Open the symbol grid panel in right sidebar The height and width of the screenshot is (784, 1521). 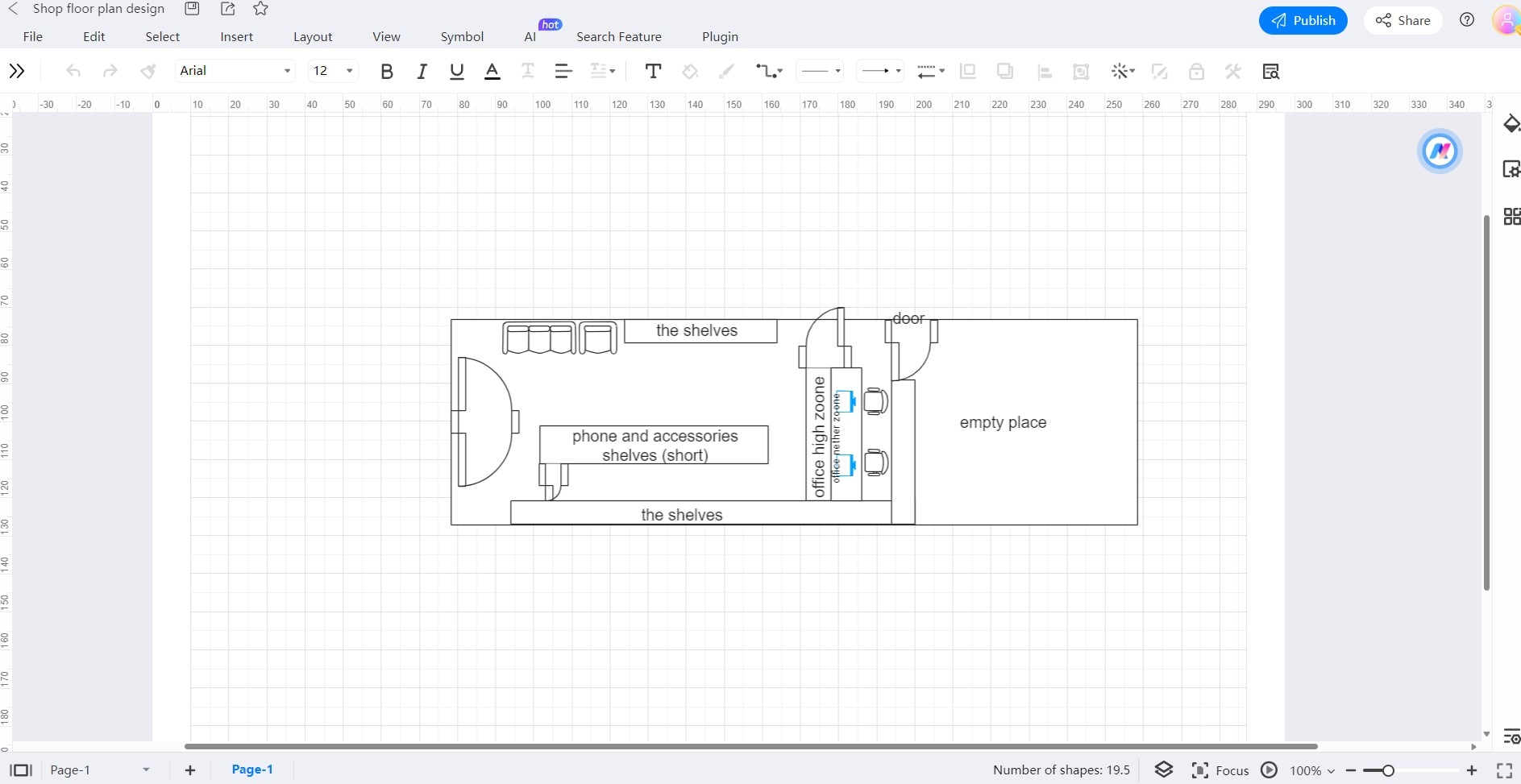coord(1512,216)
